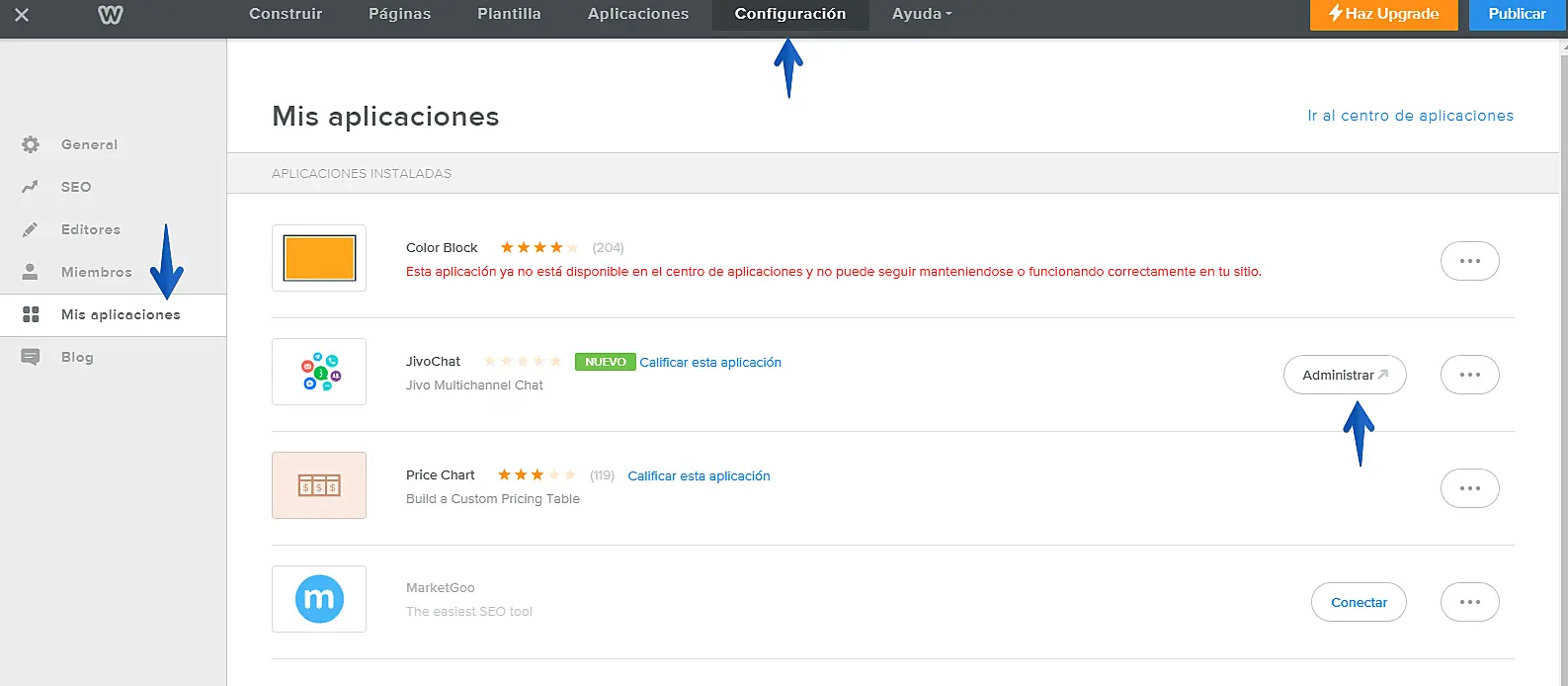
Task: Open the Blog speech bubble icon
Action: coord(31,357)
